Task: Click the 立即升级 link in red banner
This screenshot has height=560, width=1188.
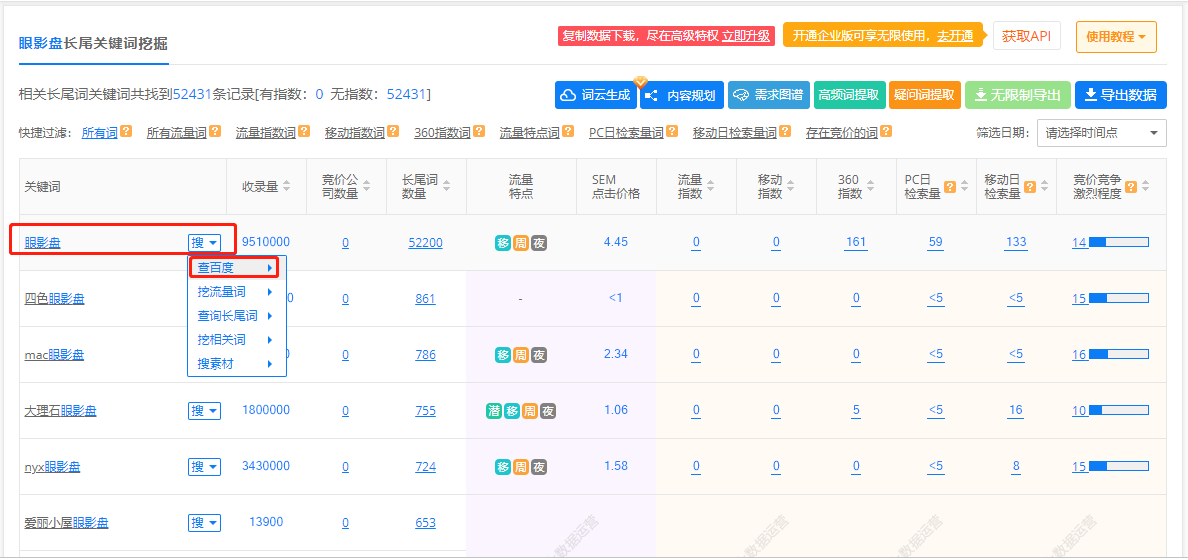Action: click(x=746, y=36)
